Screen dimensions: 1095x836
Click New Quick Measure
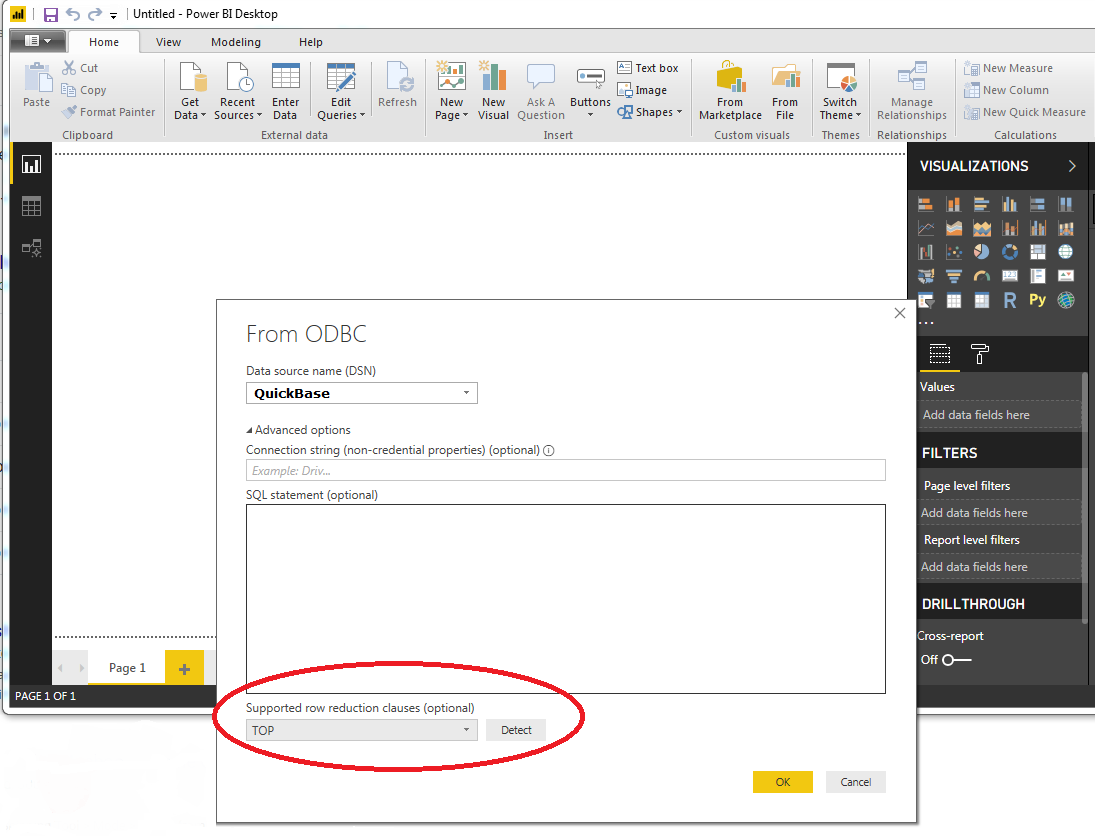click(1024, 112)
